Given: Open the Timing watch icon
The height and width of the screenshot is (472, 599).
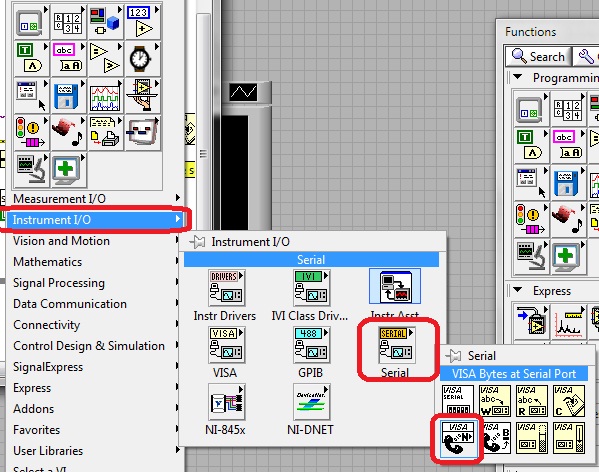Looking at the screenshot, I should [142, 58].
